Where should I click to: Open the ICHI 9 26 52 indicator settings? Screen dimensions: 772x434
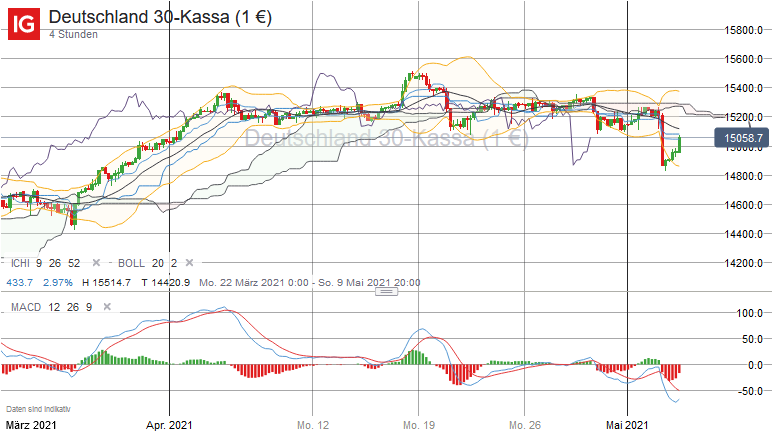(x=45, y=263)
